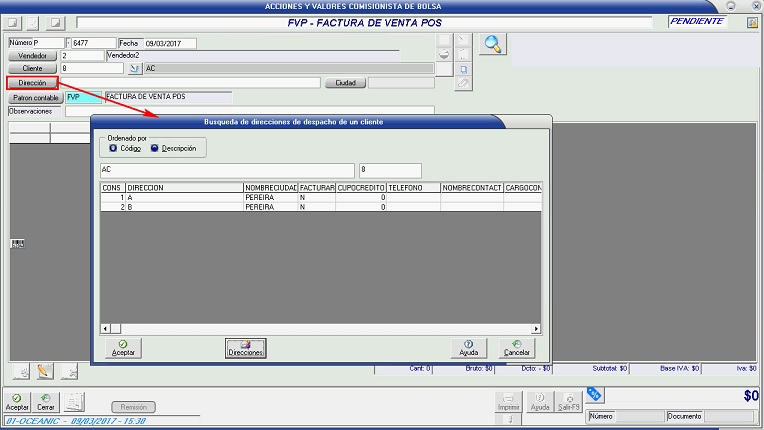The image size is (764, 430).
Task: Open the Direcciones button in the dialog
Action: click(246, 348)
